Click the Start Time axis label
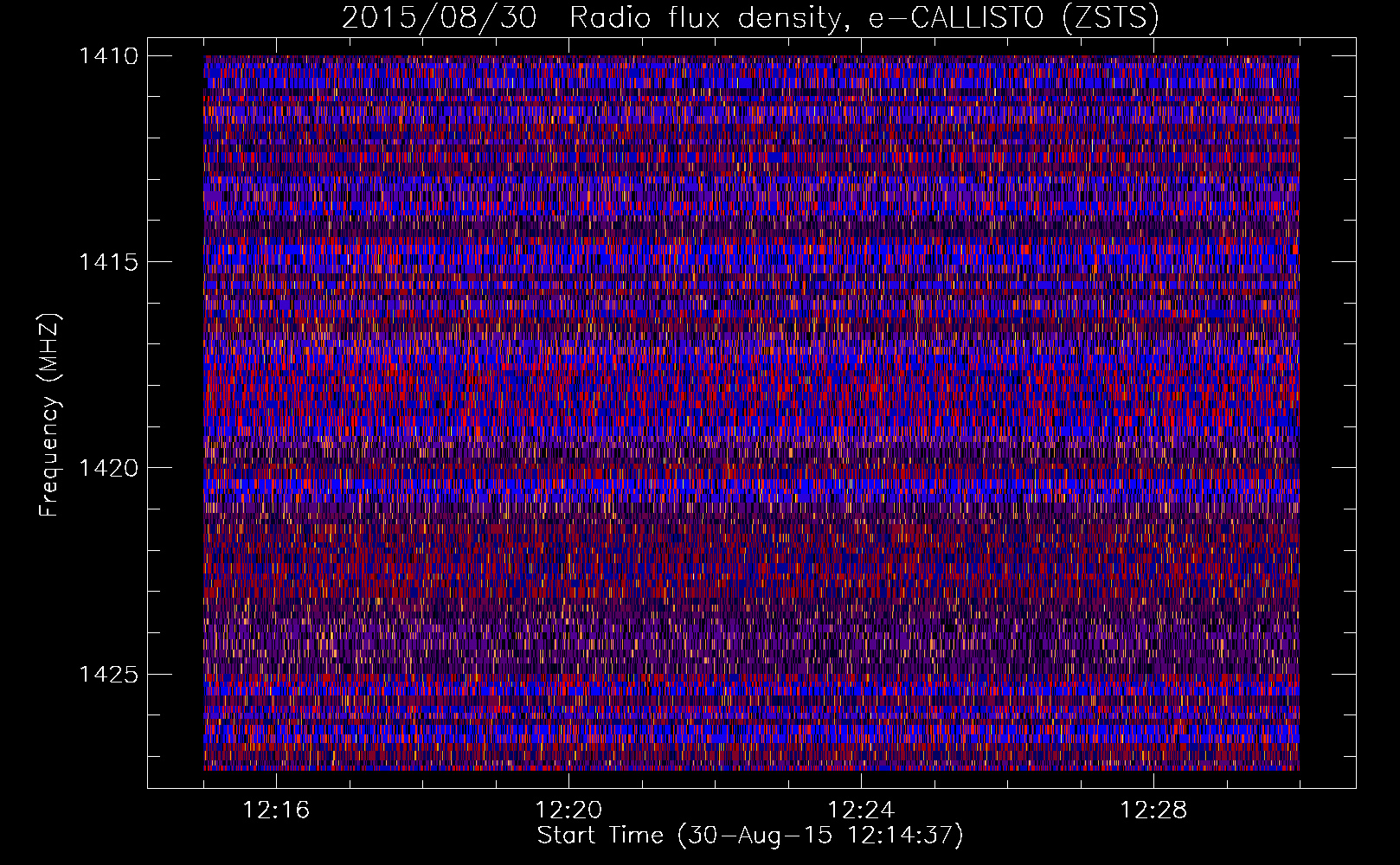 coord(750,836)
